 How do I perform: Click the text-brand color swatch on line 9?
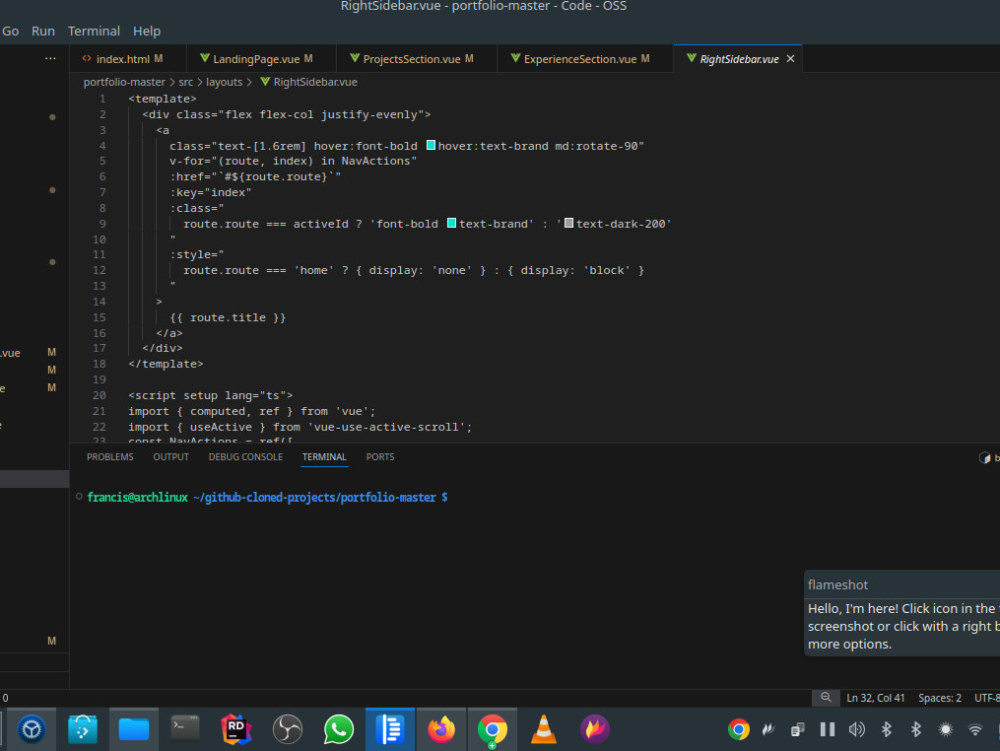point(452,223)
